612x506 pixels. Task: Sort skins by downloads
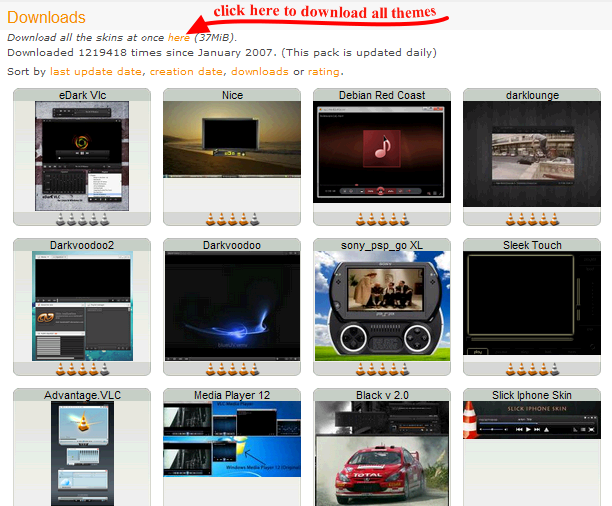point(260,72)
